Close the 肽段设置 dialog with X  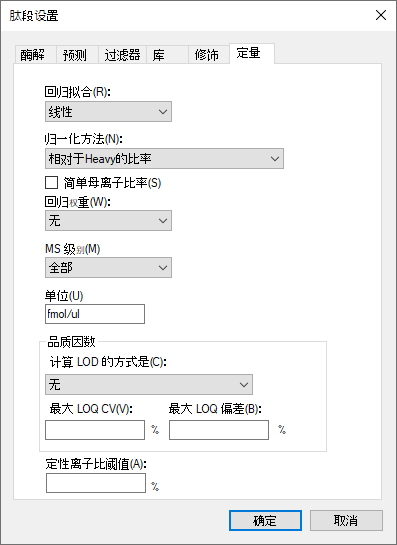pos(381,15)
